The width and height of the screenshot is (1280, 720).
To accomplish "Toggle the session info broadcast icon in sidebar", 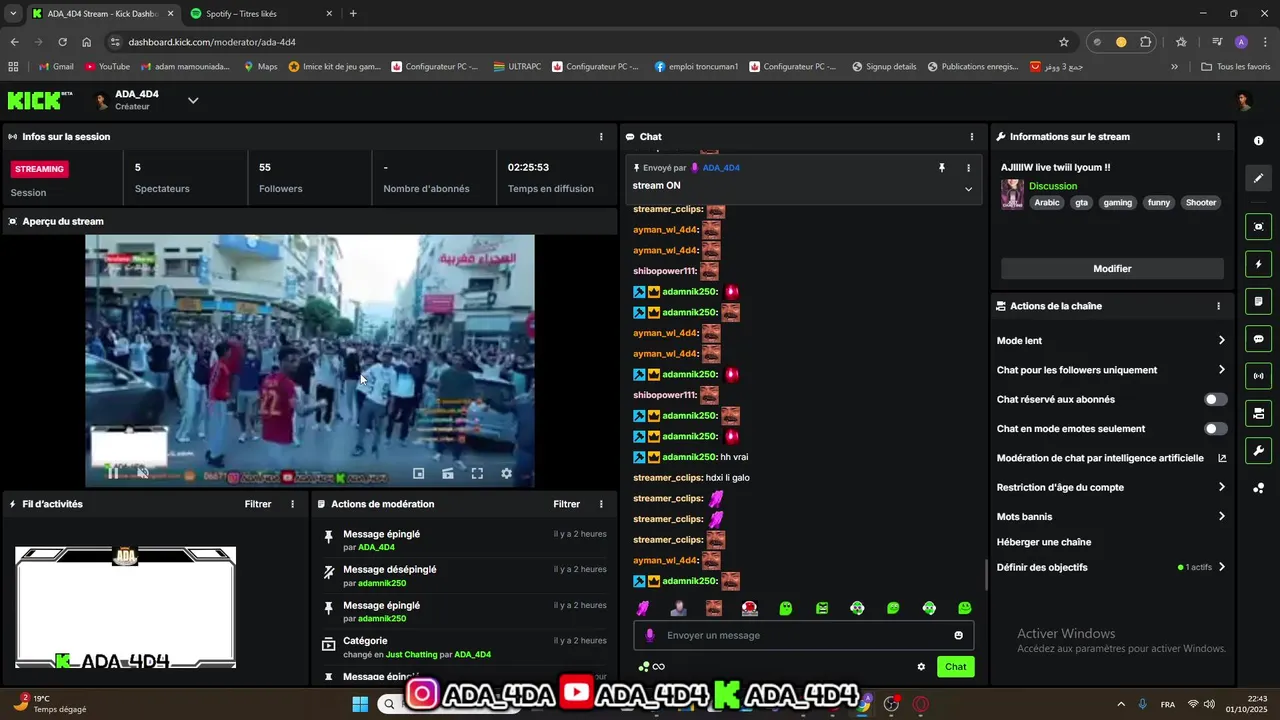I will click(1258, 376).
